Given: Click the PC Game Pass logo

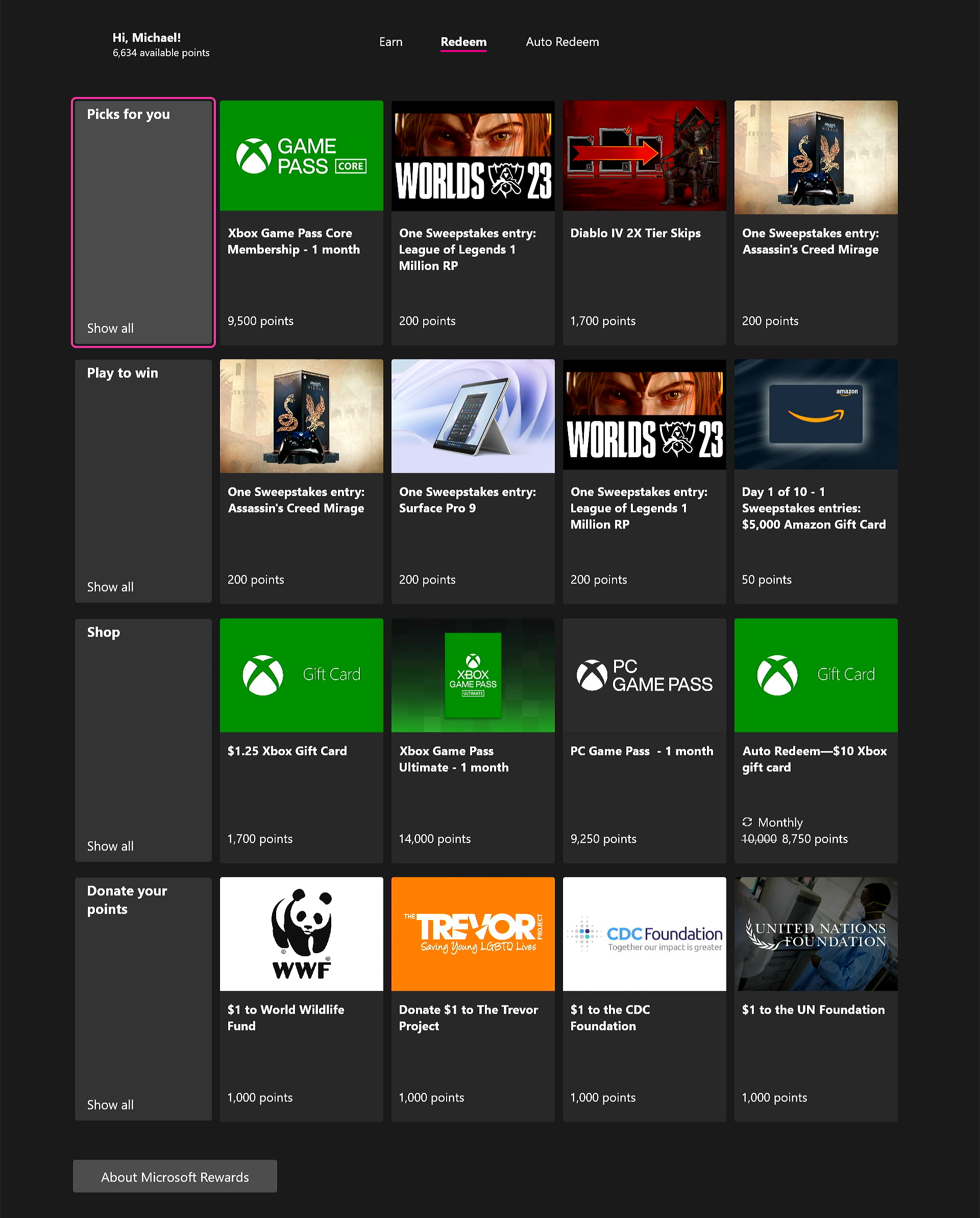Looking at the screenshot, I should point(644,675).
